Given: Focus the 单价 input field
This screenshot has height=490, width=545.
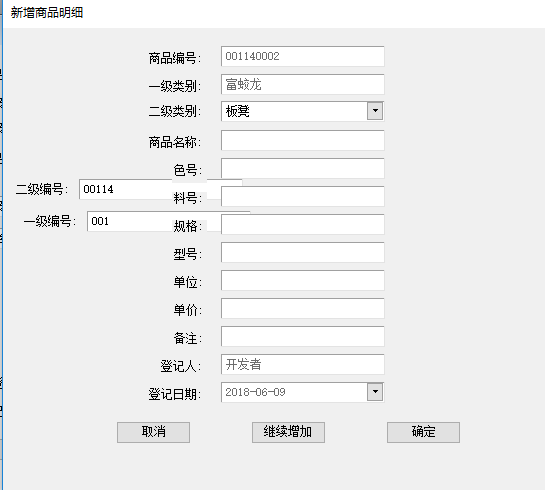Looking at the screenshot, I should (x=302, y=308).
